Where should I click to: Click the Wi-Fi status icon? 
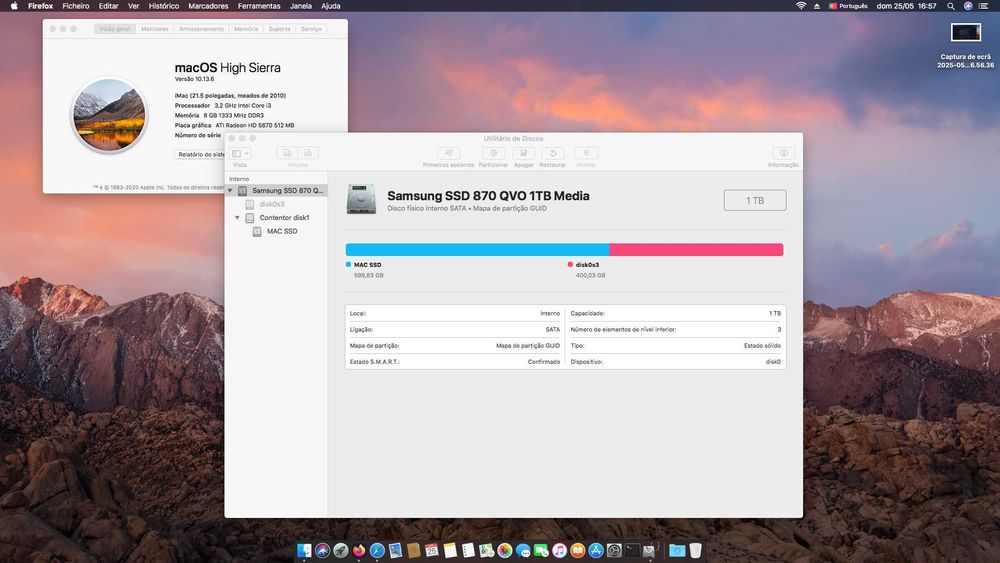tap(801, 6)
